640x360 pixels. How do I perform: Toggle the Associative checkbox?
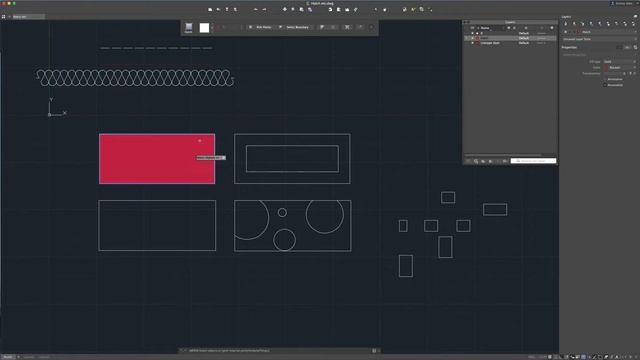coord(605,85)
